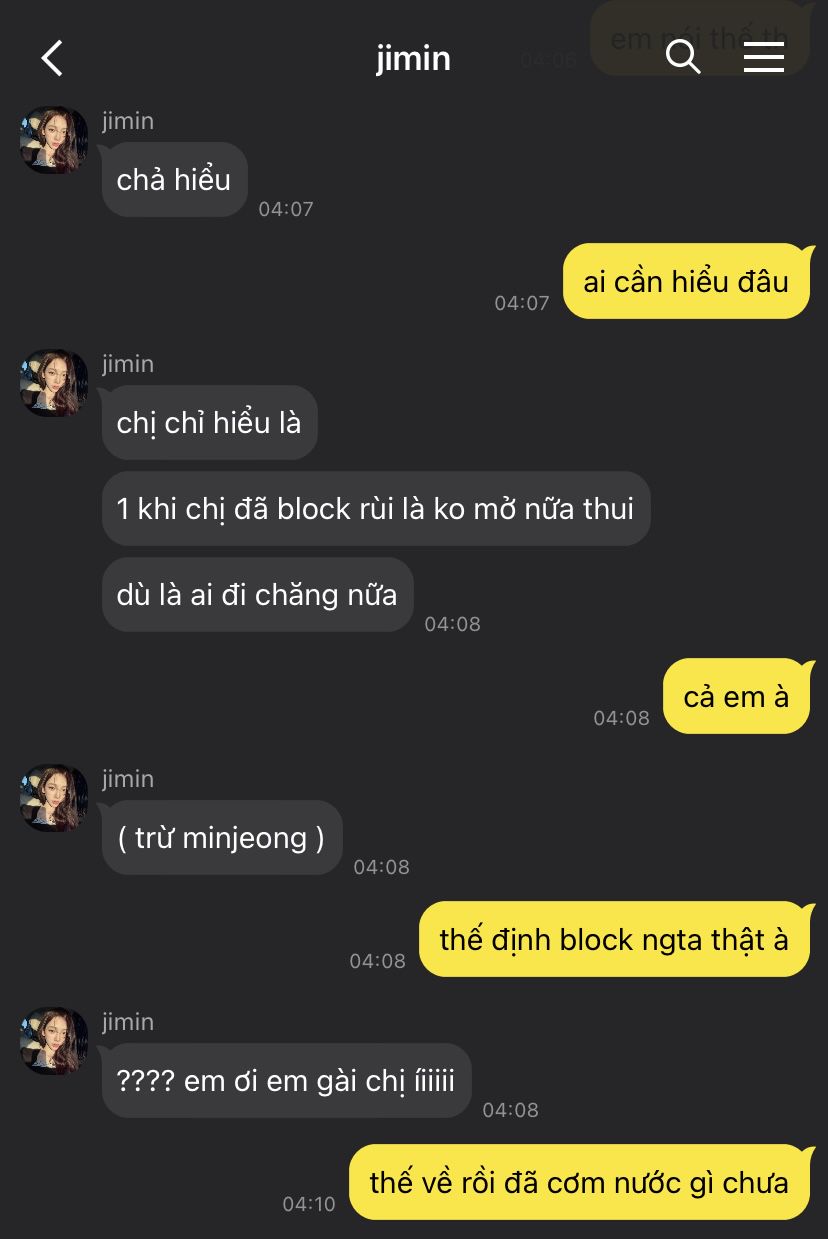The image size is (828, 1239).
Task: Tap the '1 khi chị đã block' message
Action: tap(376, 509)
